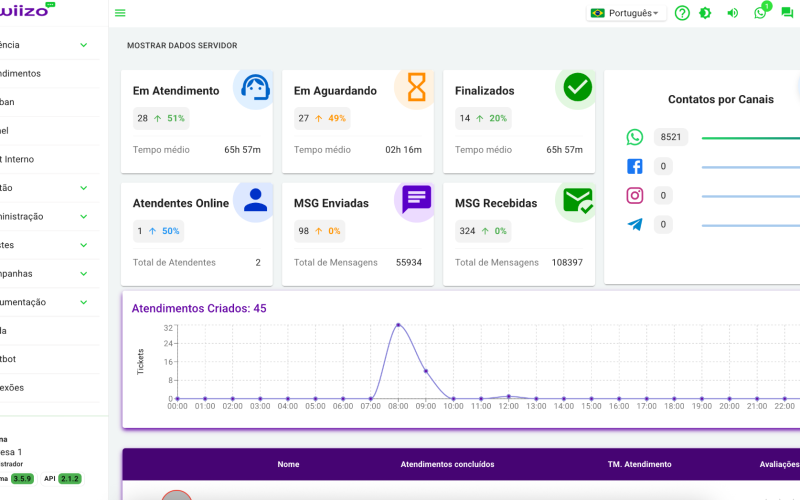Expand the Administração sidebar section

coord(40,216)
